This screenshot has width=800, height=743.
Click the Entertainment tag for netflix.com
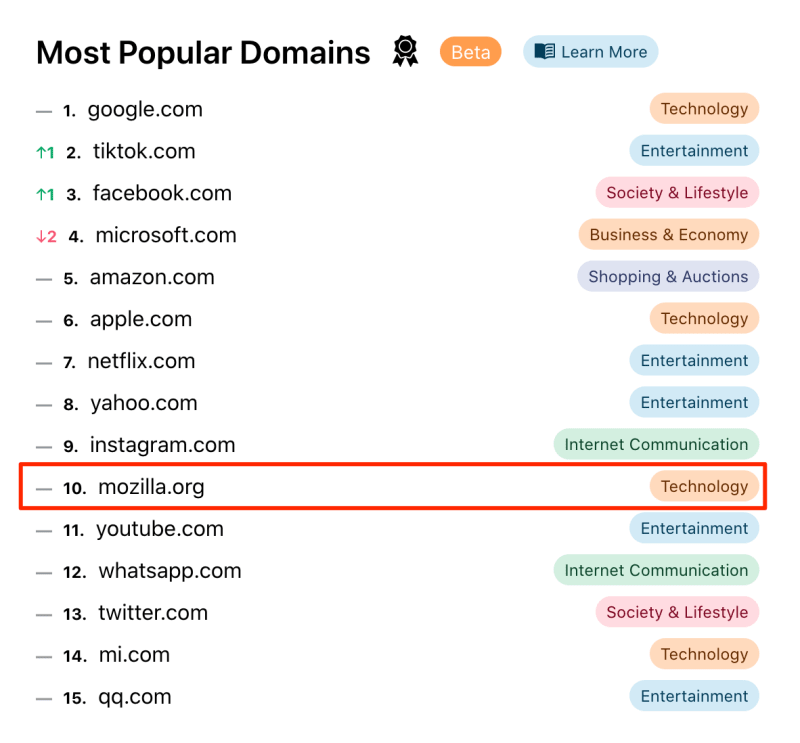(694, 360)
